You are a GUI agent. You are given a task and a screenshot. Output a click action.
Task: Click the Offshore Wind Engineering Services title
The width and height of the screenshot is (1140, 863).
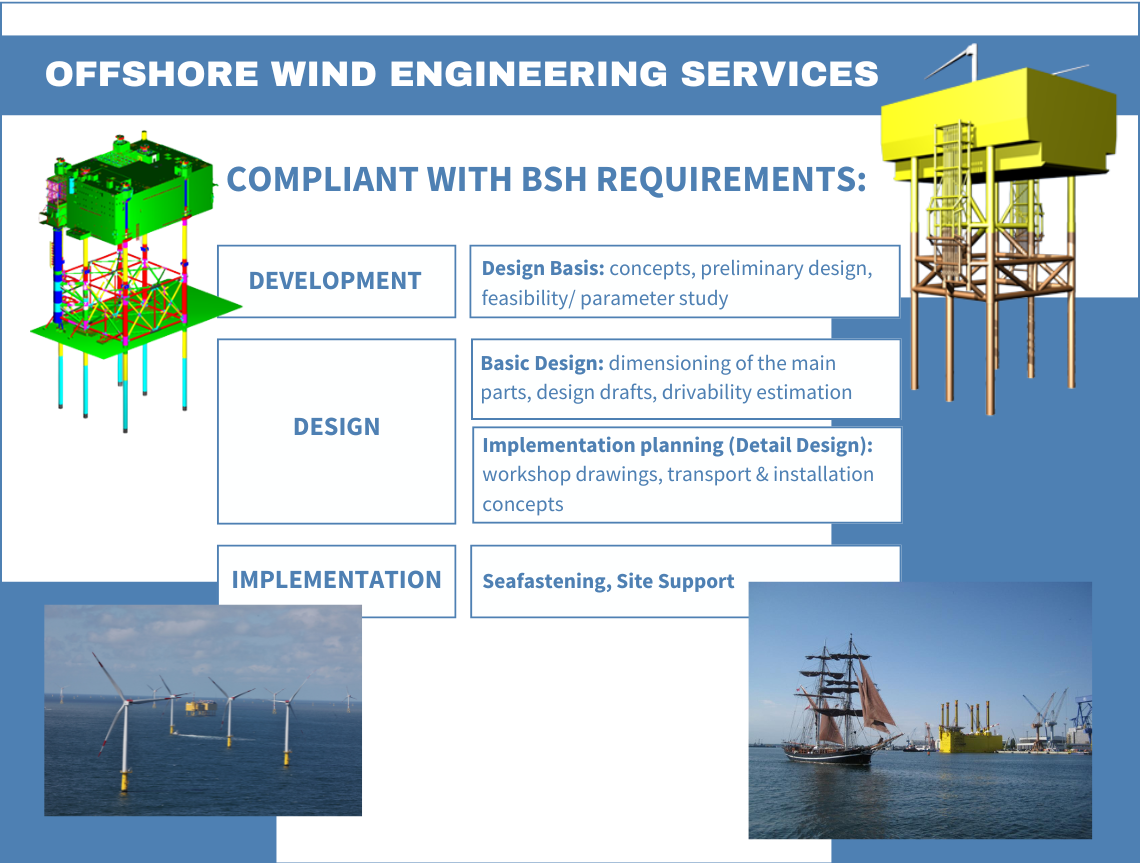pos(462,74)
